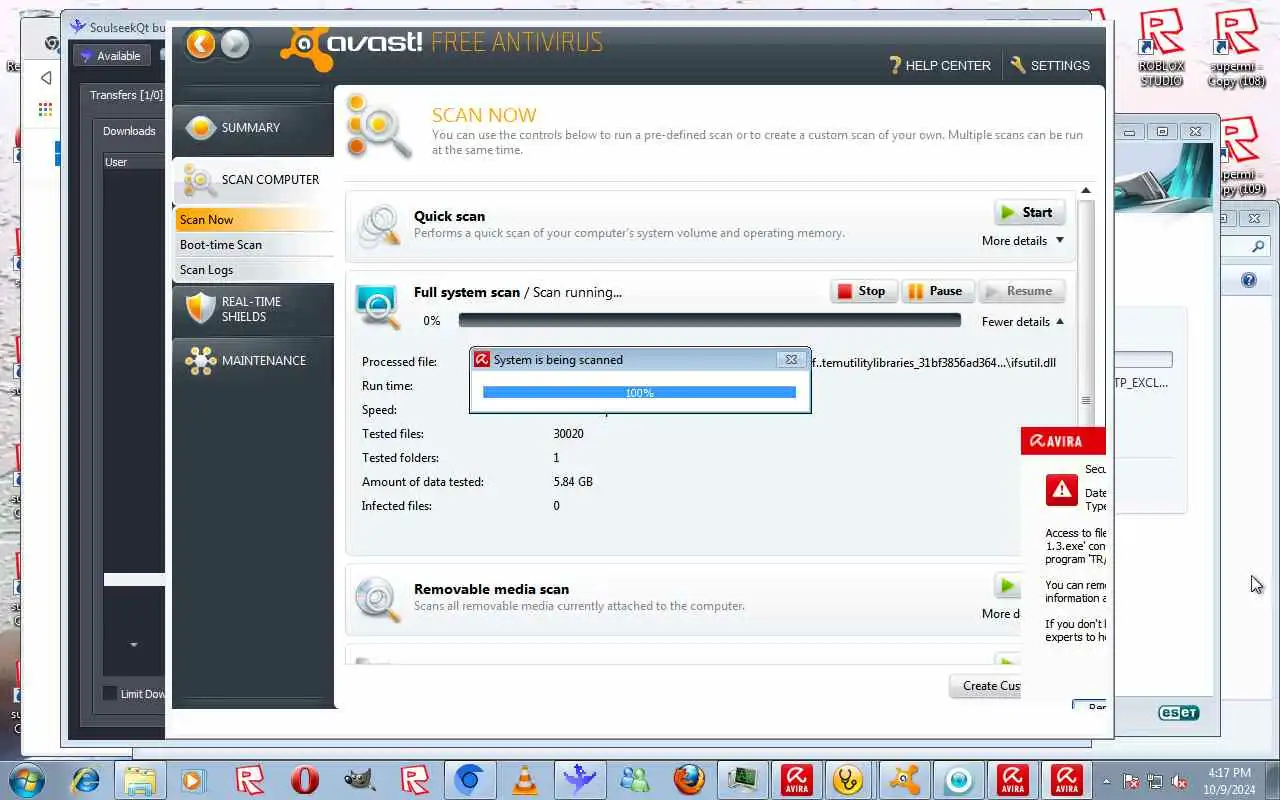Click the small down arrow in SoulseekQt panel
Screen dimensions: 1280x800
tap(134, 645)
